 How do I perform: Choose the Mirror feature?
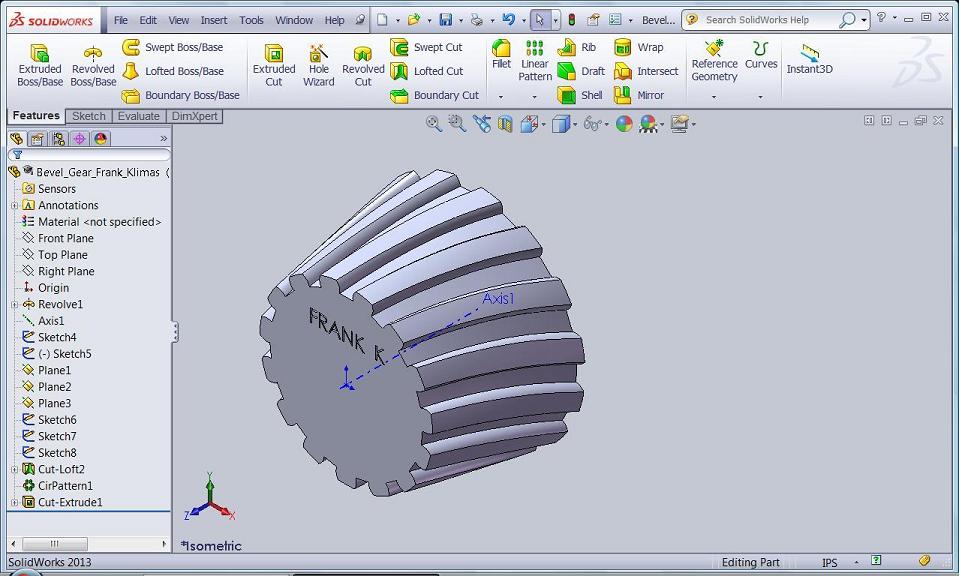[639, 96]
